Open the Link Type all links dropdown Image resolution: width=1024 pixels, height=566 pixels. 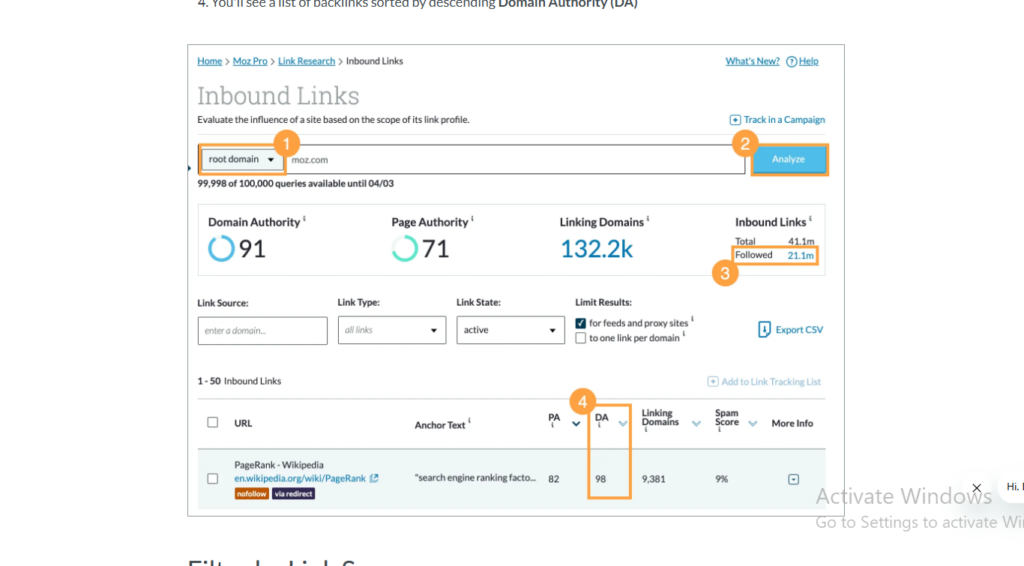(x=391, y=330)
